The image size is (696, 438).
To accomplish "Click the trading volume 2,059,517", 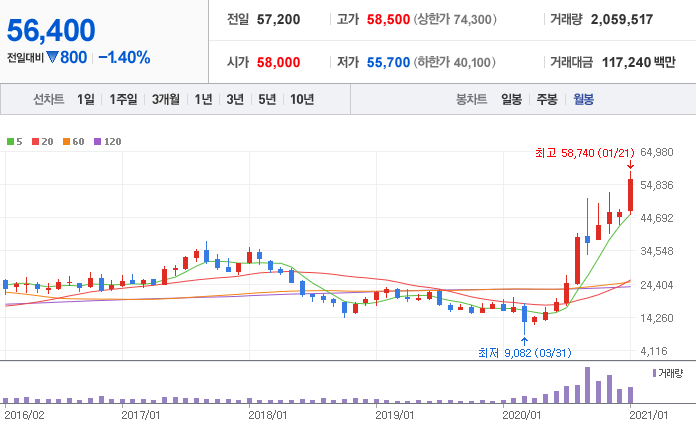I will [x=622, y=19].
